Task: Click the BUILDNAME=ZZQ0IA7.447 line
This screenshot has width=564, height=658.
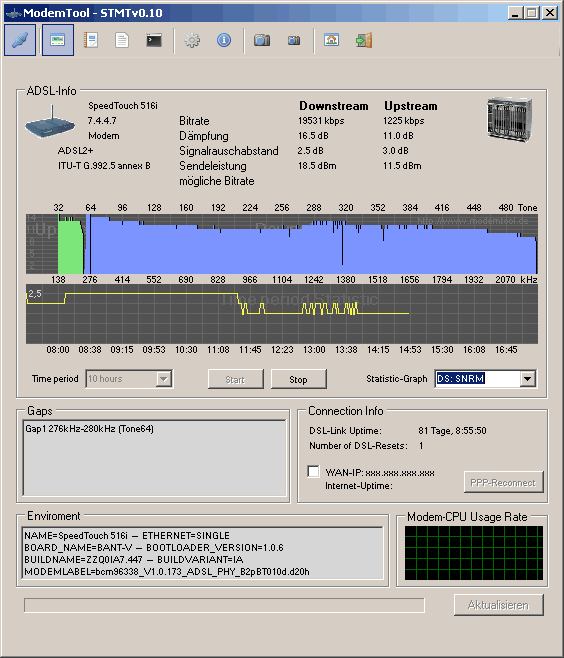Action: (x=133, y=559)
